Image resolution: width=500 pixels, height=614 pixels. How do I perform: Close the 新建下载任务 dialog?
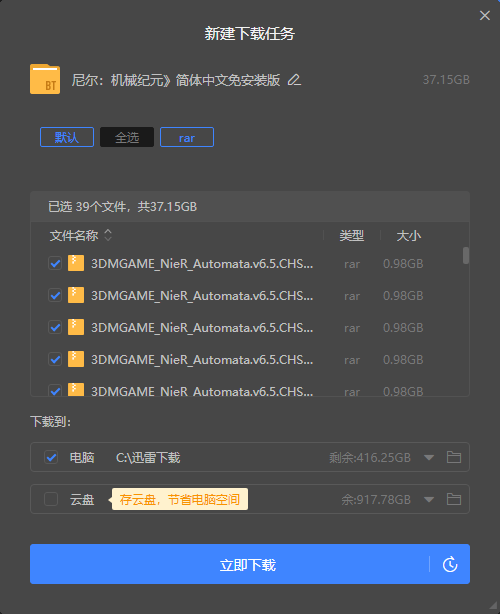485,16
